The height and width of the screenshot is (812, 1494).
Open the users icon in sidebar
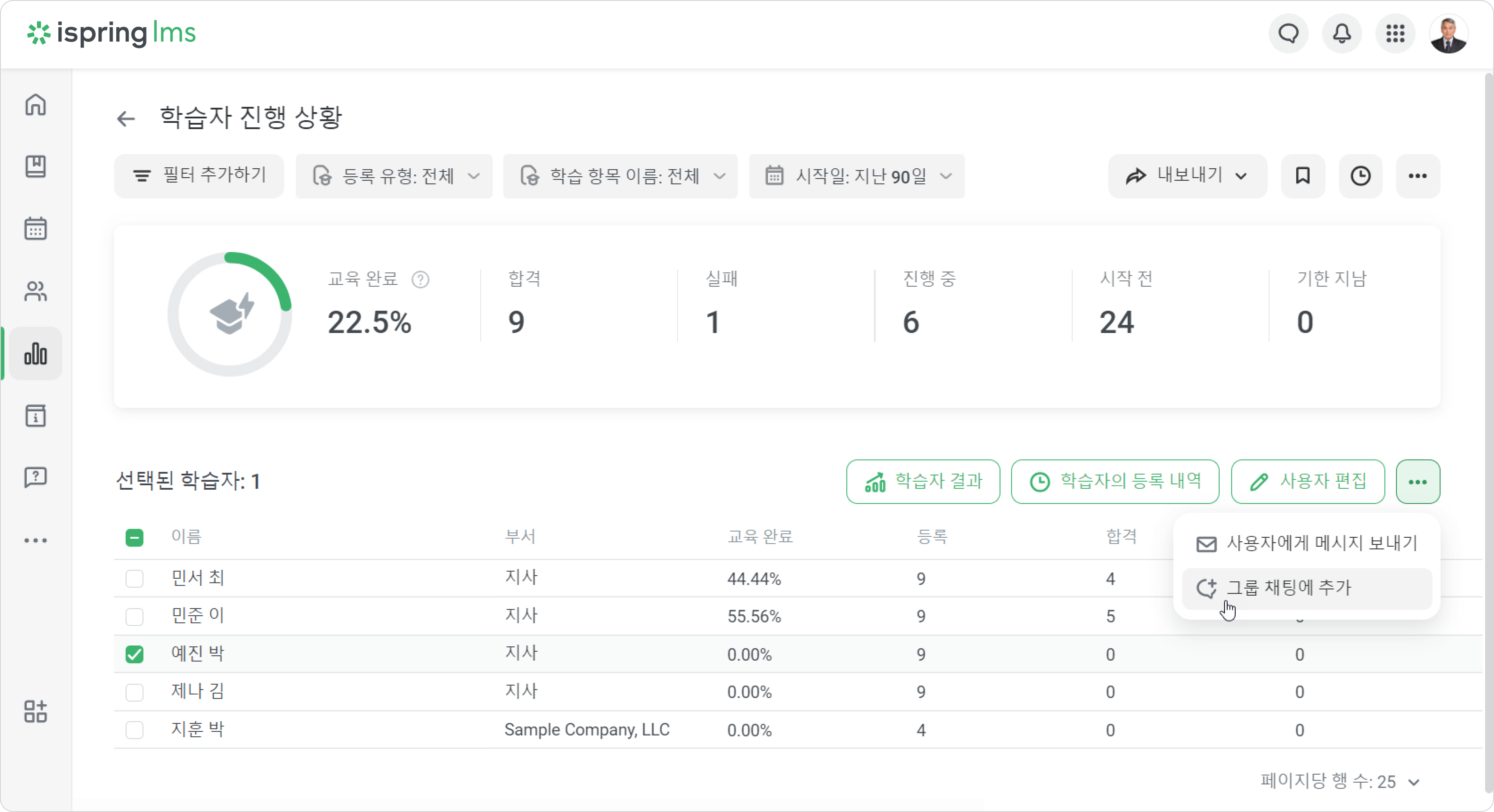tap(35, 291)
